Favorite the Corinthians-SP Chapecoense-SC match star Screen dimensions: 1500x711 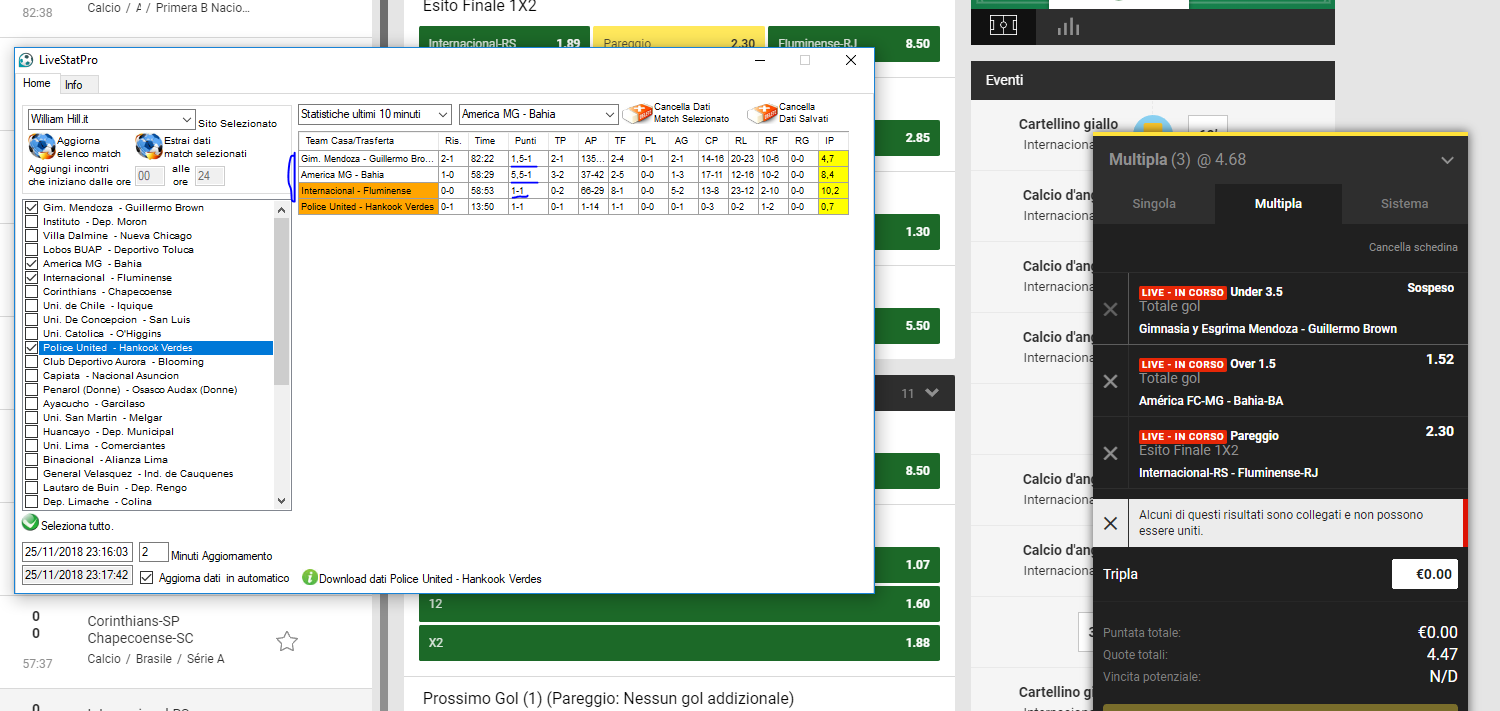(287, 641)
